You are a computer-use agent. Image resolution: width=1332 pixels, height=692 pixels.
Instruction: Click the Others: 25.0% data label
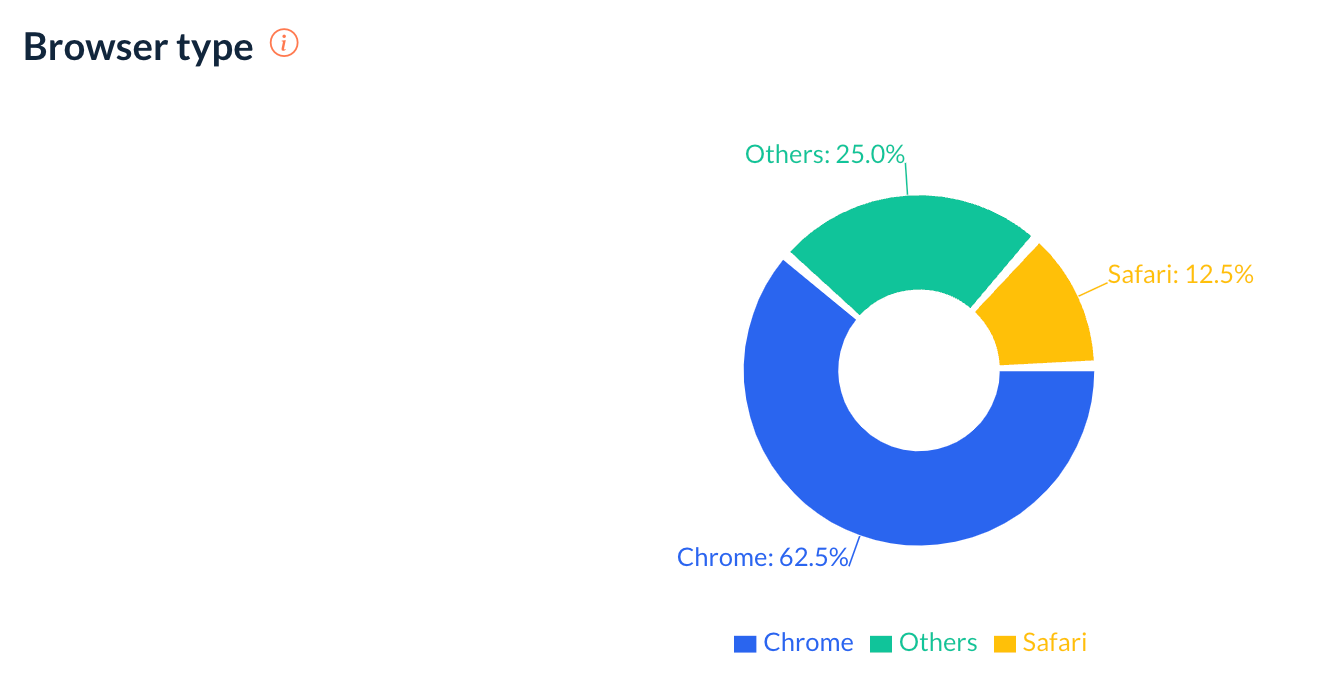[x=825, y=154]
